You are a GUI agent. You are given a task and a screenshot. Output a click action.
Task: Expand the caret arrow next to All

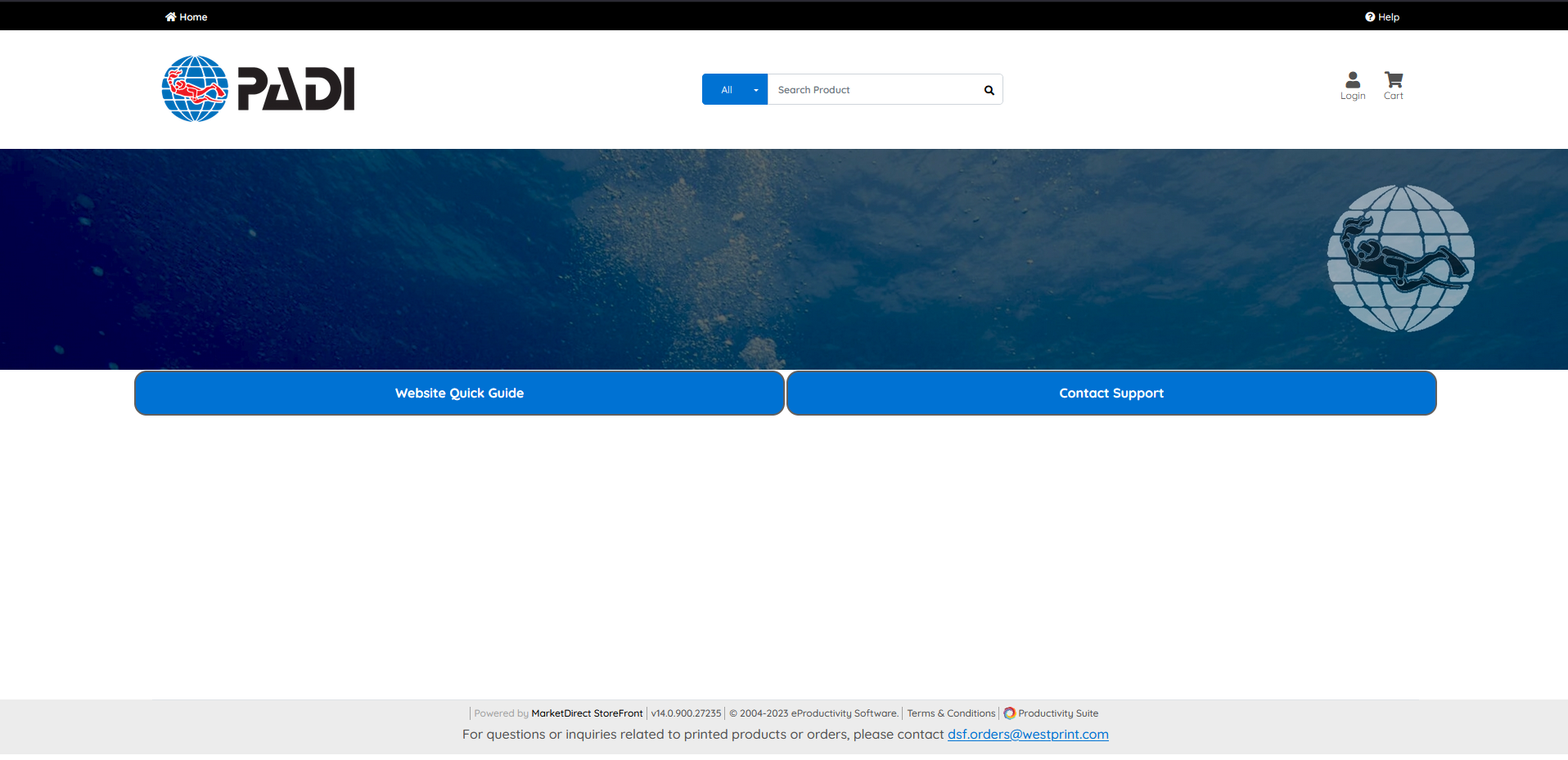[x=756, y=90]
